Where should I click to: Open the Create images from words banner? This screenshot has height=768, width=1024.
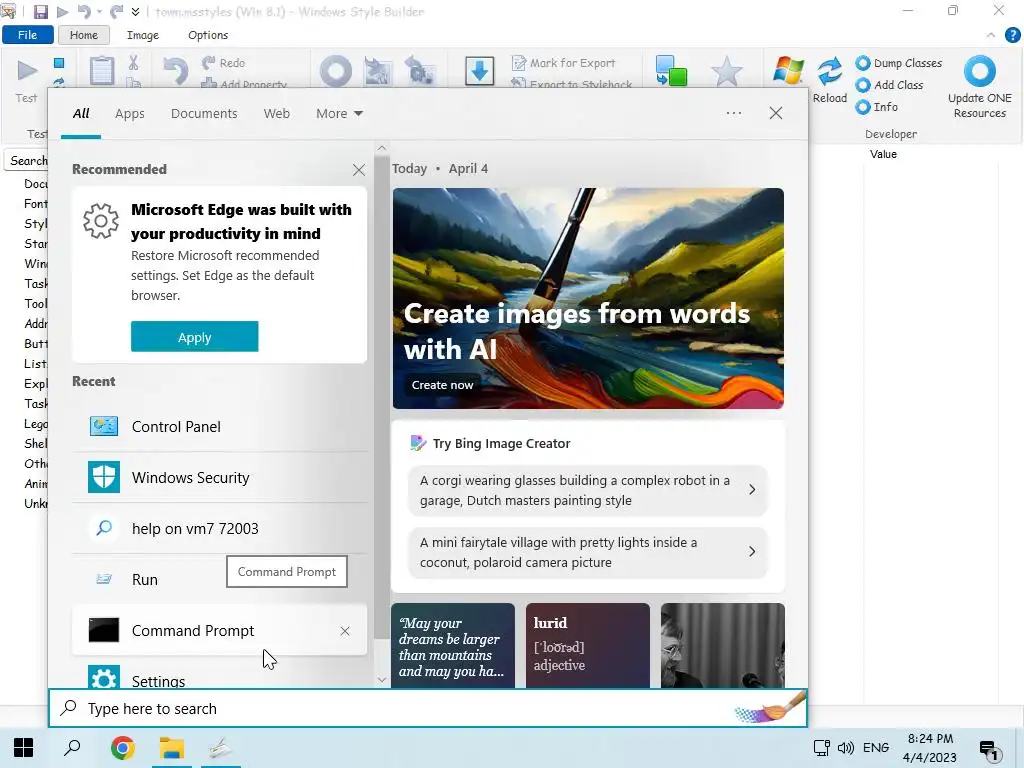[x=588, y=298]
